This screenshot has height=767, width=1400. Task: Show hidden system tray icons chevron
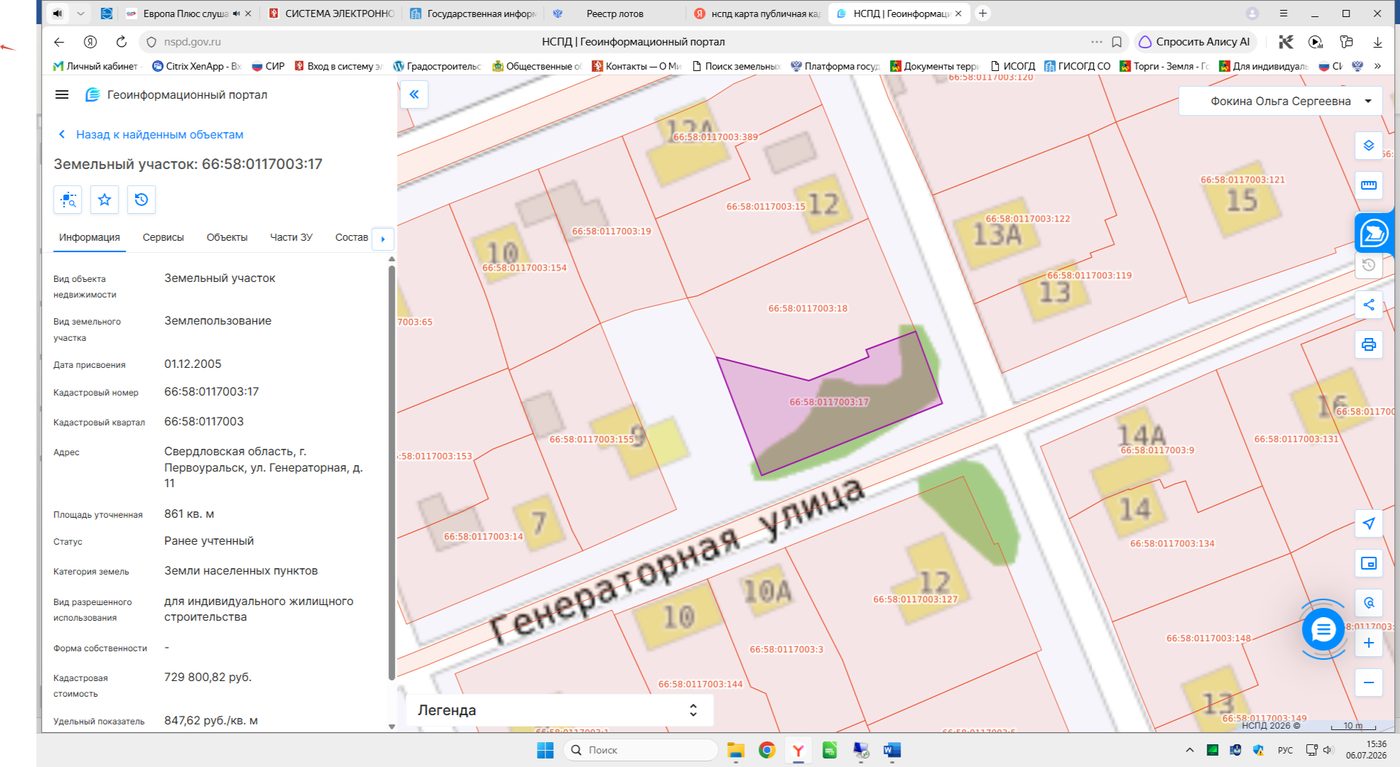(x=1189, y=750)
